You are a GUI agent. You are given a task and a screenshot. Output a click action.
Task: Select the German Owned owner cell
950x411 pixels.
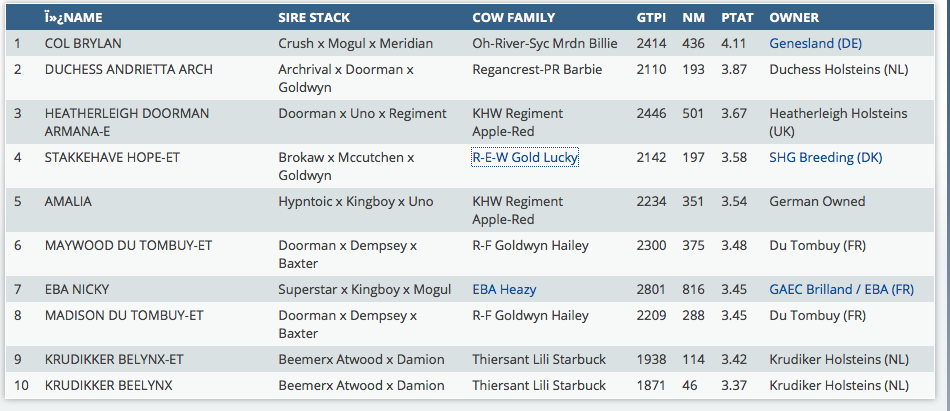pyautogui.click(x=817, y=201)
